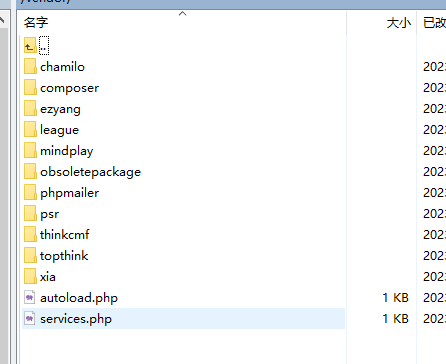Viewport: 446px width, 364px height.
Task: Sort files by the 名字 column header
Action: click(x=36, y=23)
